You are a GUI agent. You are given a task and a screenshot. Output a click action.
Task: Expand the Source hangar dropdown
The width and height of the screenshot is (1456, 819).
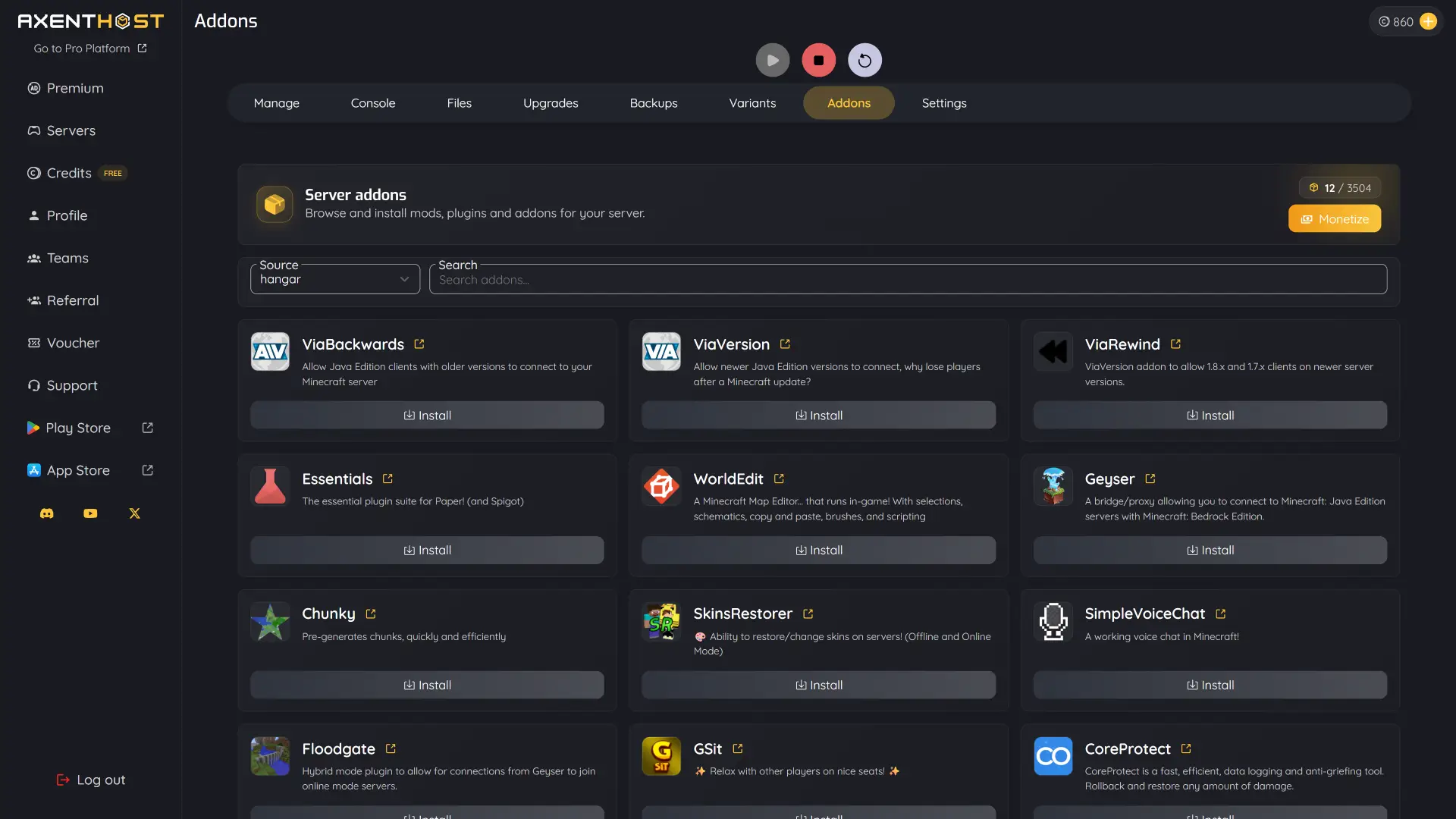(x=334, y=279)
